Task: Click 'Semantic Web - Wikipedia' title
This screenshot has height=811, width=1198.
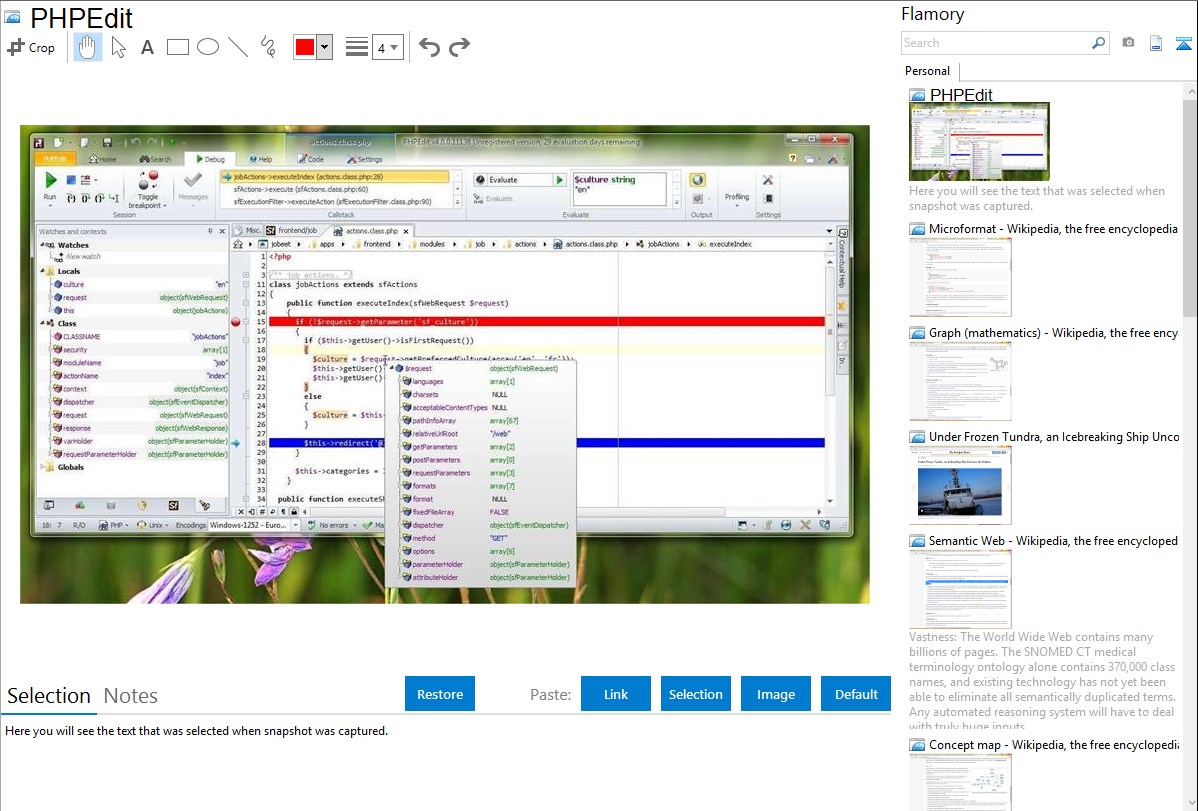Action: tap(1053, 541)
